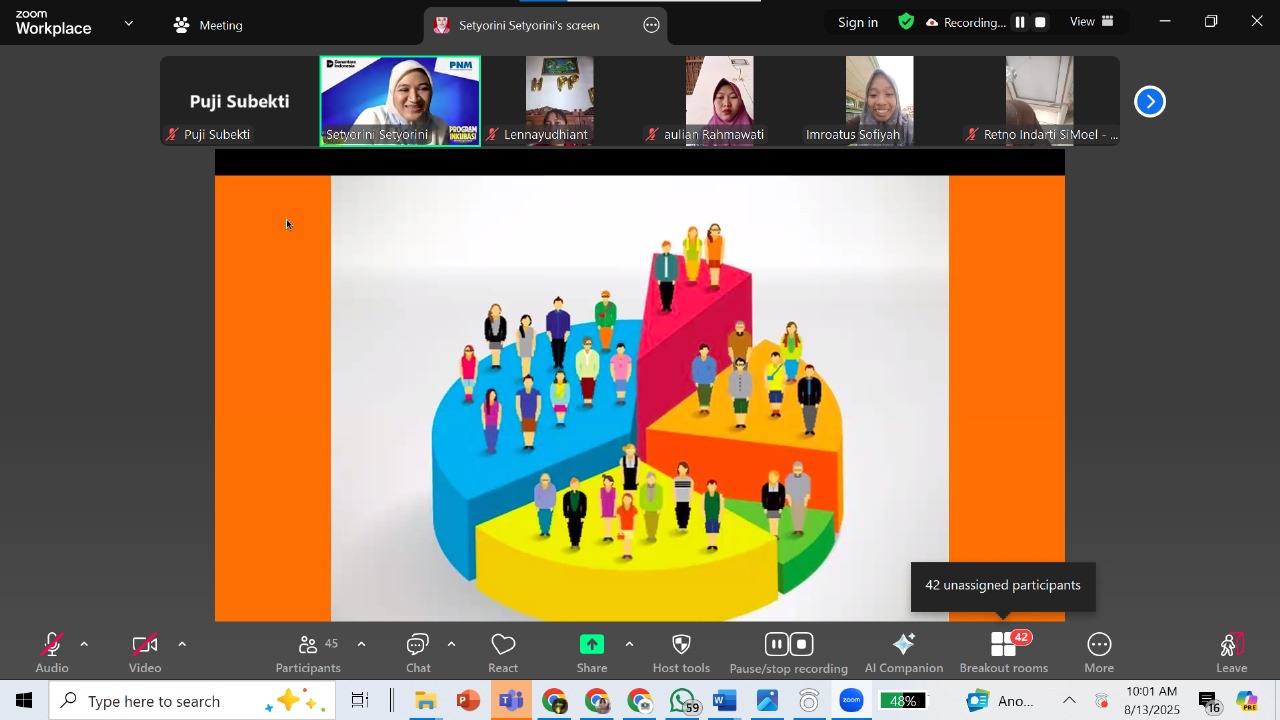This screenshot has width=1280, height=720.
Task: Select Setyorini Setyorini's screen tab
Action: pos(528,25)
